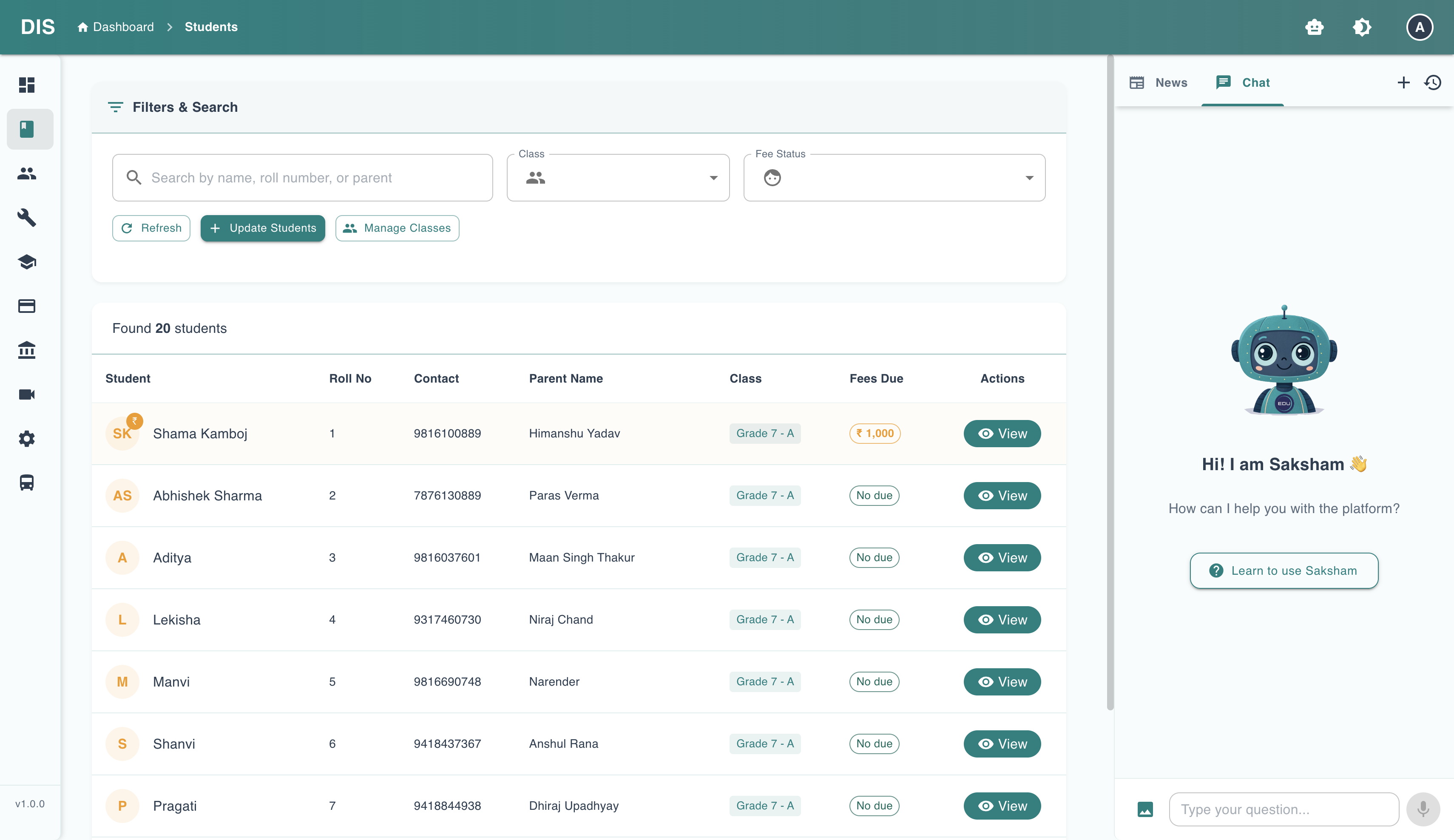The height and width of the screenshot is (840, 1454).
Task: Click the student list vertical scrollbar
Action: pyautogui.click(x=1110, y=381)
